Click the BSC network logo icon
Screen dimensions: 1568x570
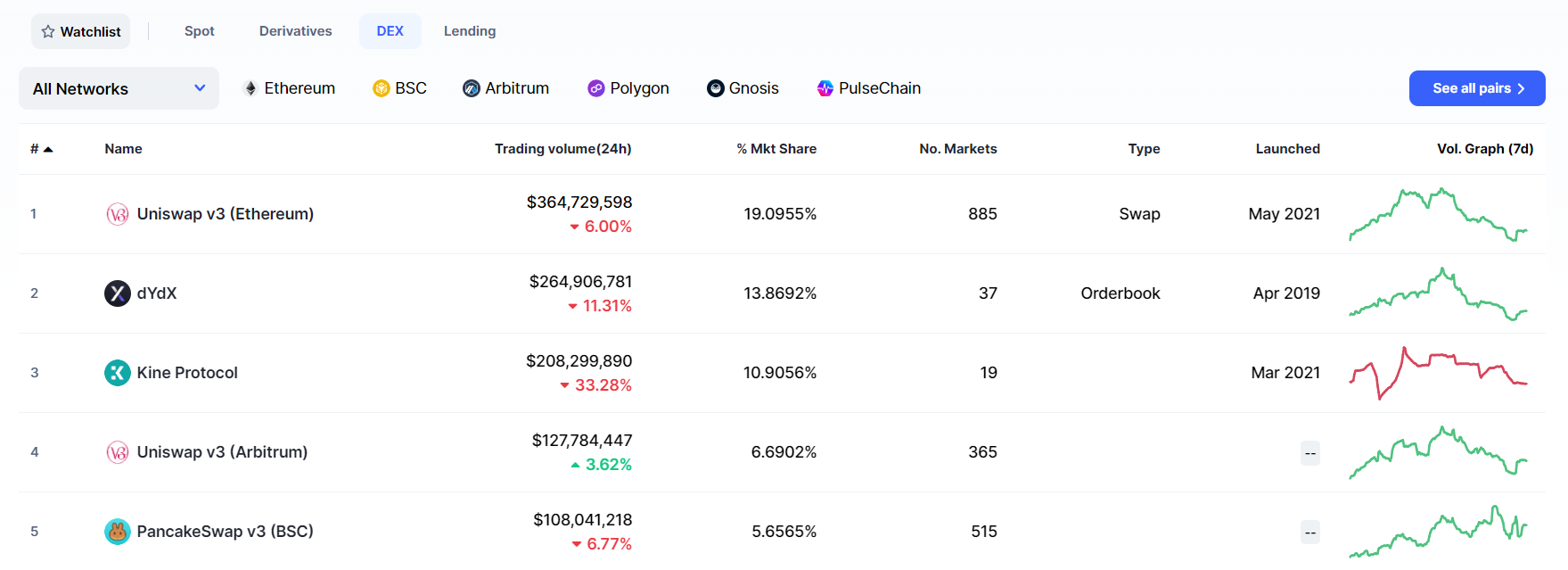pos(382,88)
